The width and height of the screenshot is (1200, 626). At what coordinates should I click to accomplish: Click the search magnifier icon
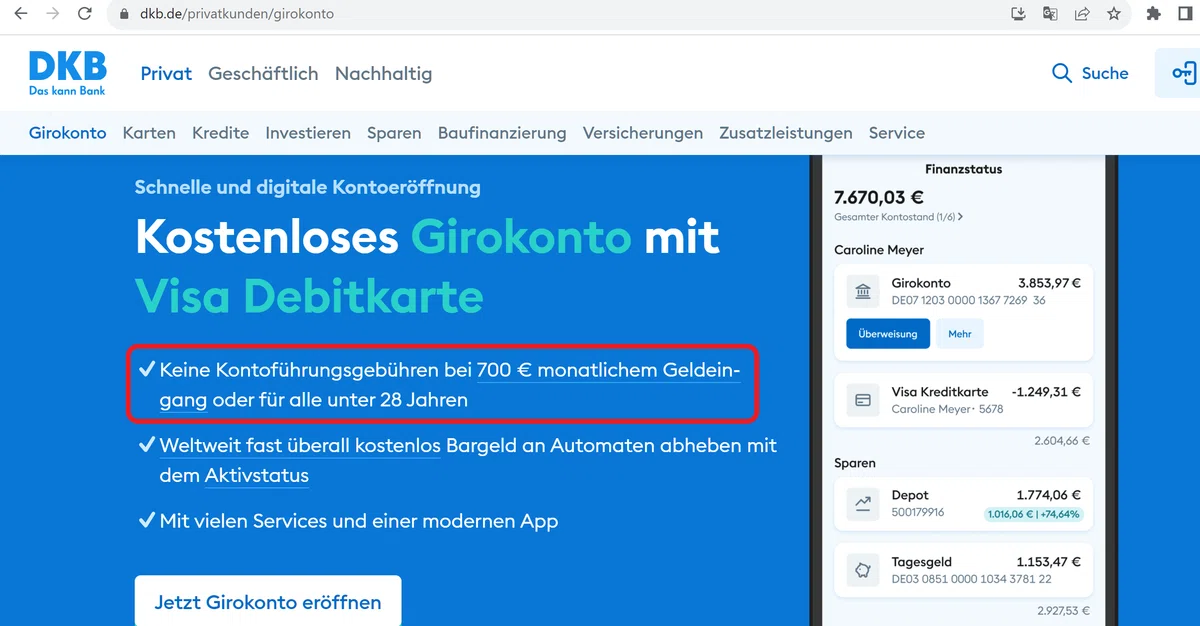click(1062, 73)
